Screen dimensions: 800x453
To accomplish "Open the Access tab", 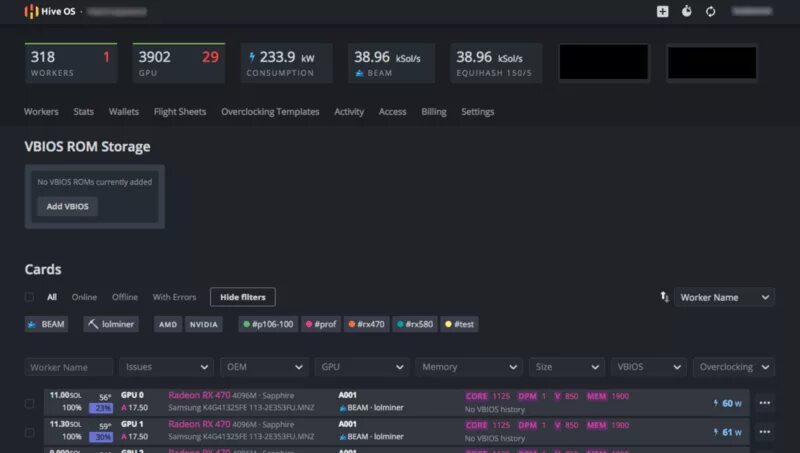I will [x=392, y=111].
